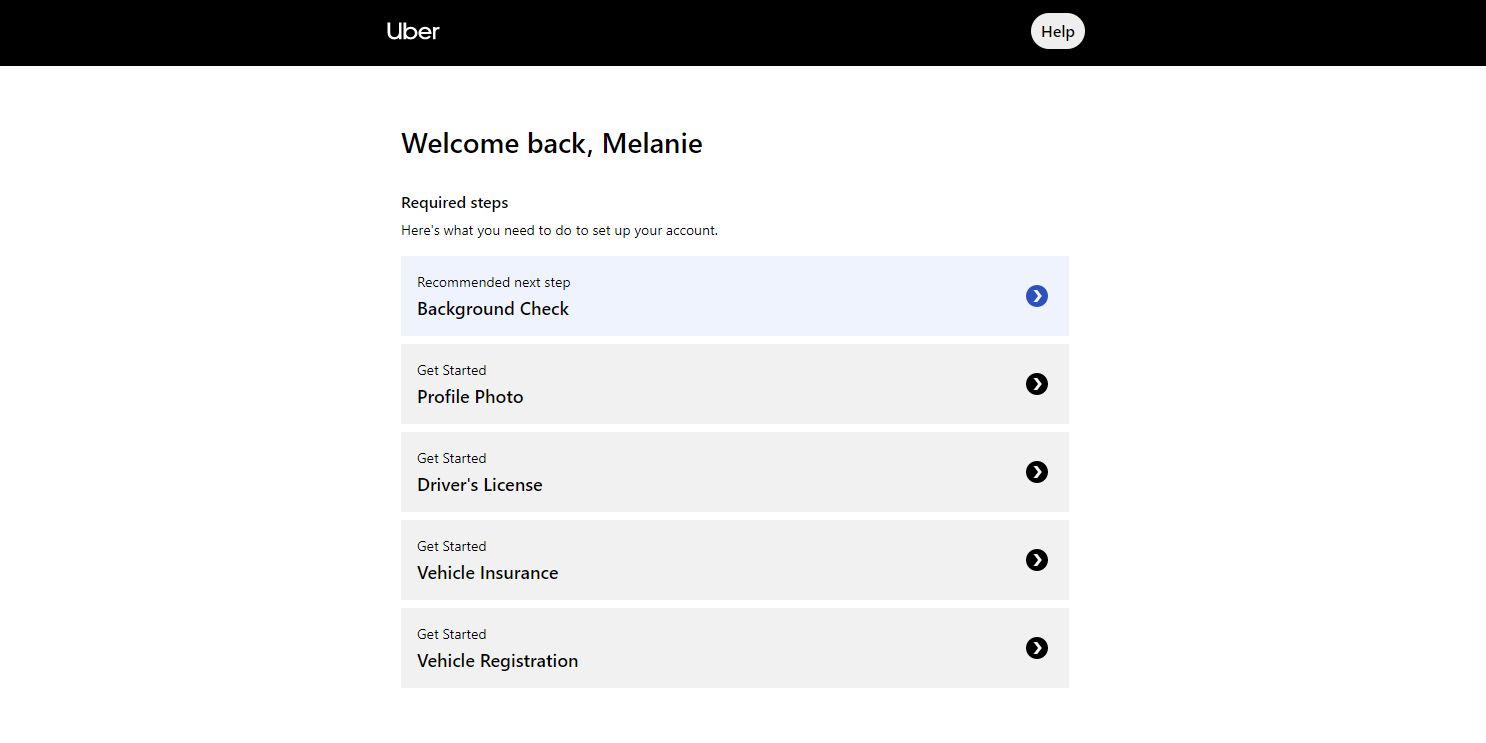This screenshot has width=1486, height=743.
Task: Open the Background Check step
Action: (x=493, y=309)
